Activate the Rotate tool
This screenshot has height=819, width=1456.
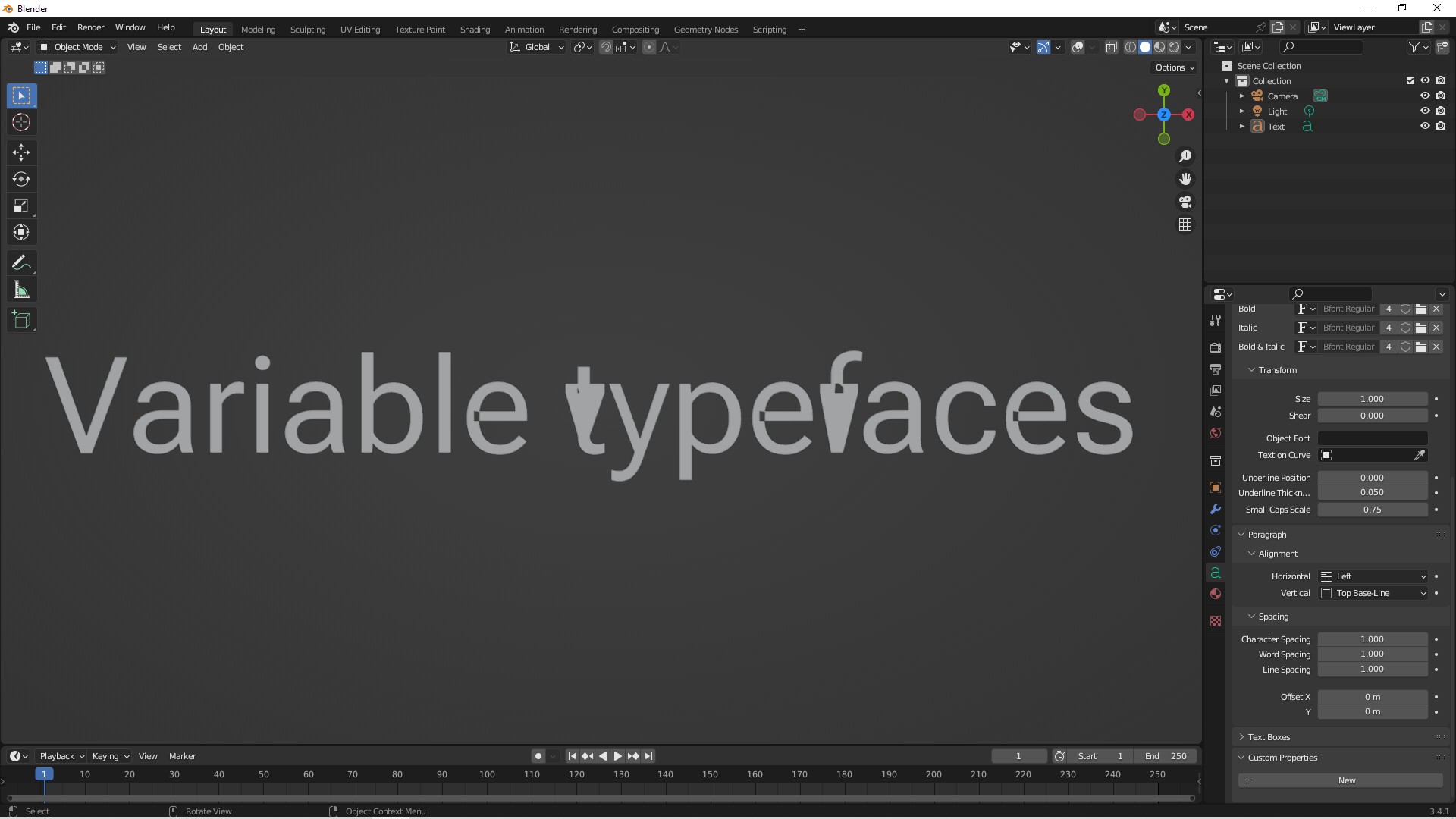[x=21, y=179]
